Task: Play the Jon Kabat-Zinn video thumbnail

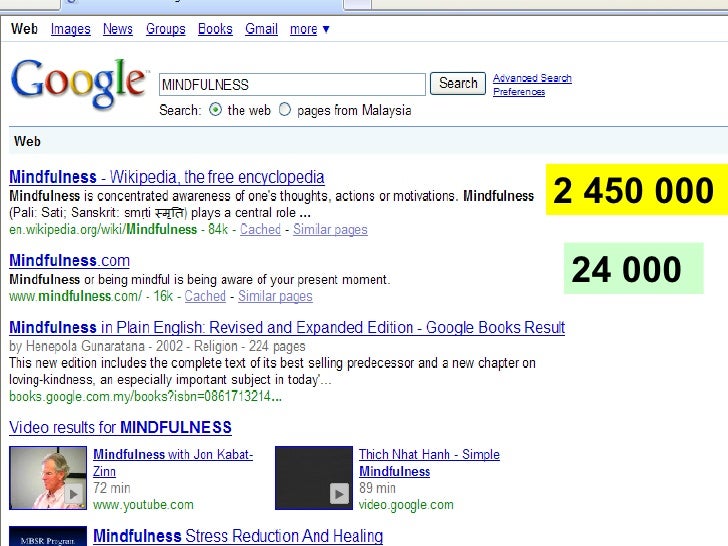Action: pos(48,478)
